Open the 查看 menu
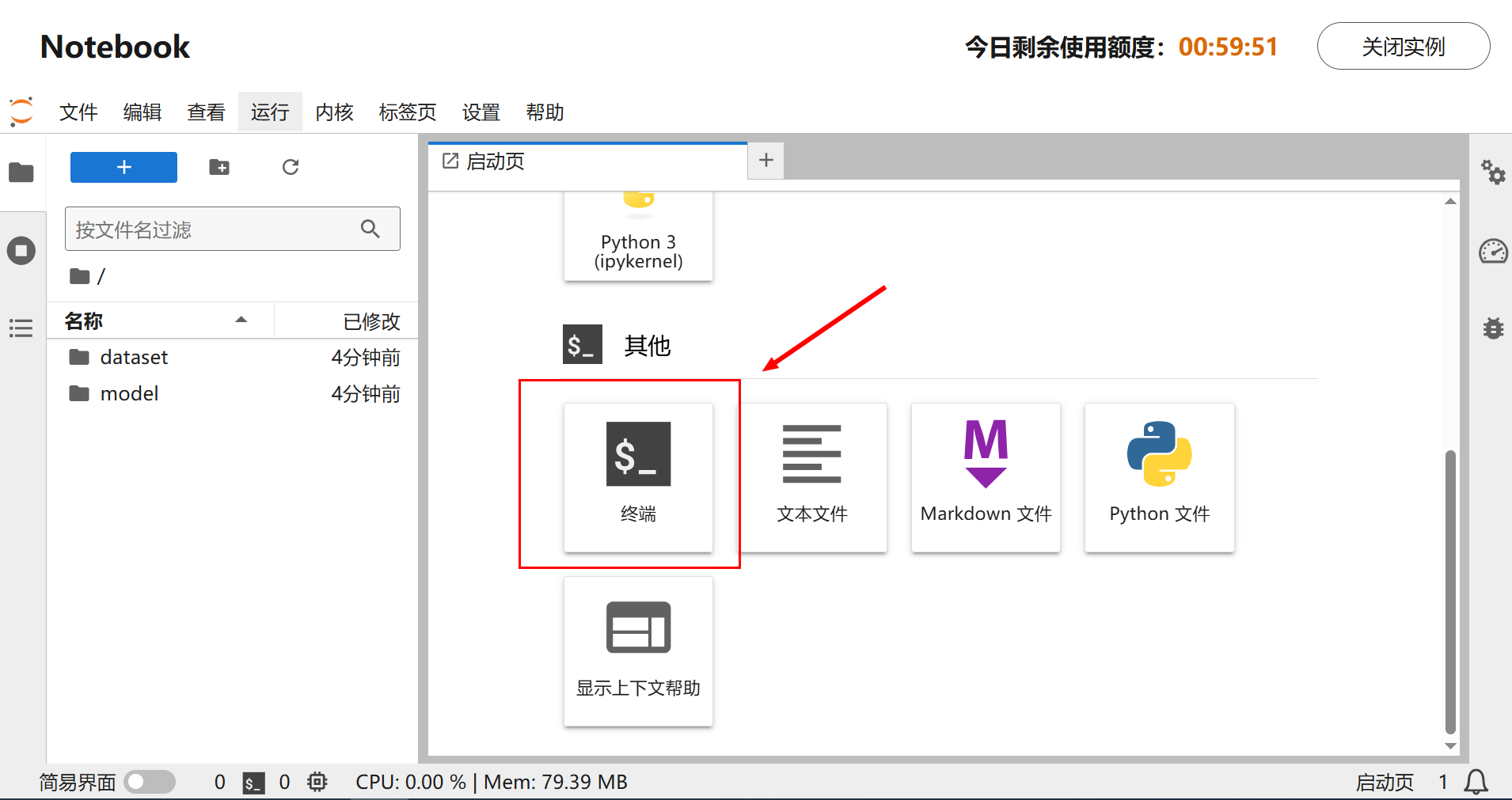 coord(206,112)
